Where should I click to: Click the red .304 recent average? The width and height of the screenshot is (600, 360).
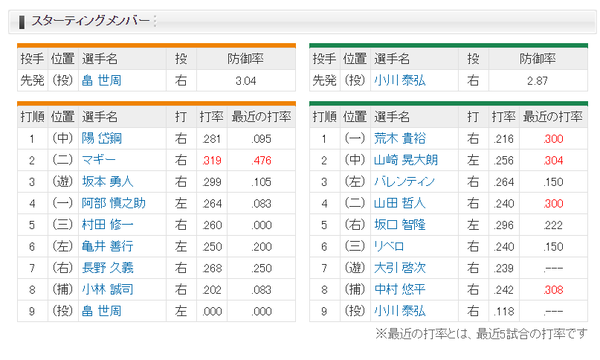[x=553, y=160]
